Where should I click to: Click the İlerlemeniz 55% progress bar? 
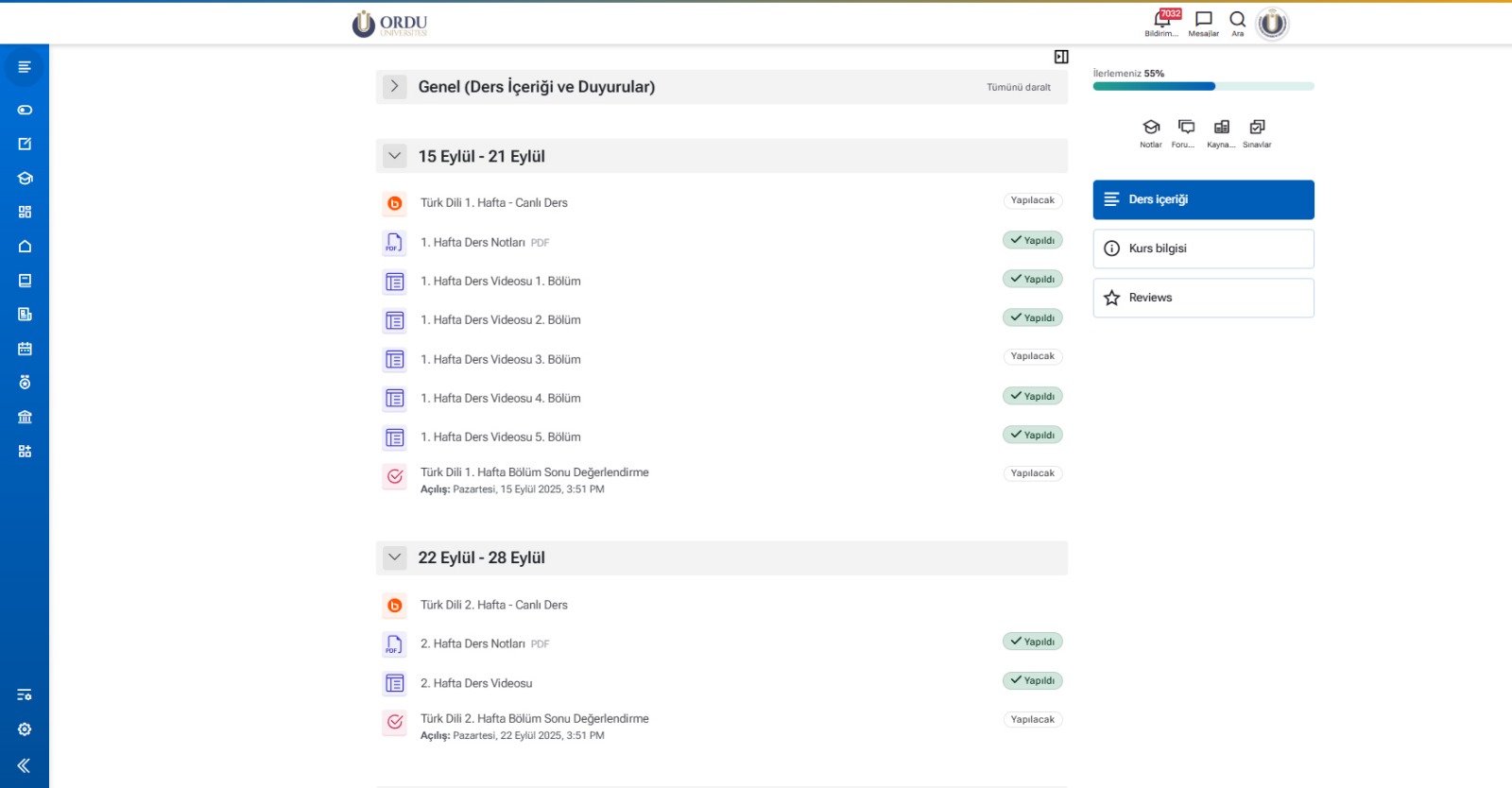click(1203, 86)
